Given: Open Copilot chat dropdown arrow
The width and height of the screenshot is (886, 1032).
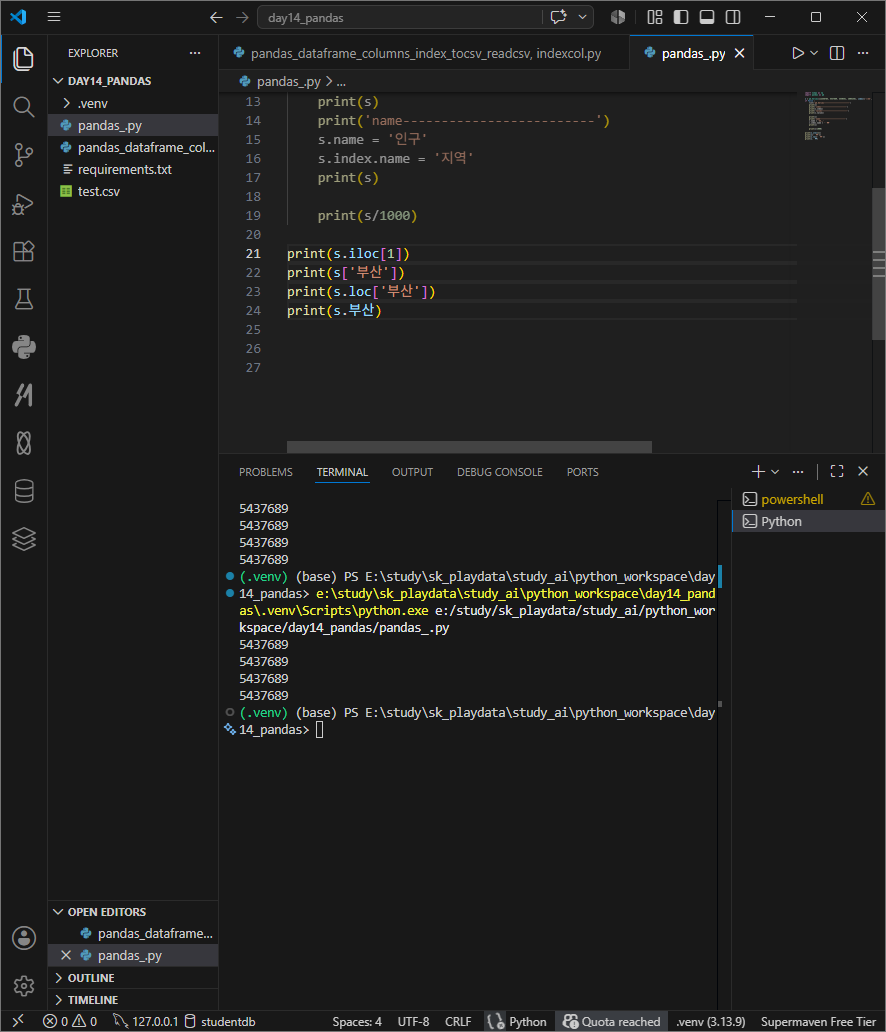Looking at the screenshot, I should (x=583, y=17).
